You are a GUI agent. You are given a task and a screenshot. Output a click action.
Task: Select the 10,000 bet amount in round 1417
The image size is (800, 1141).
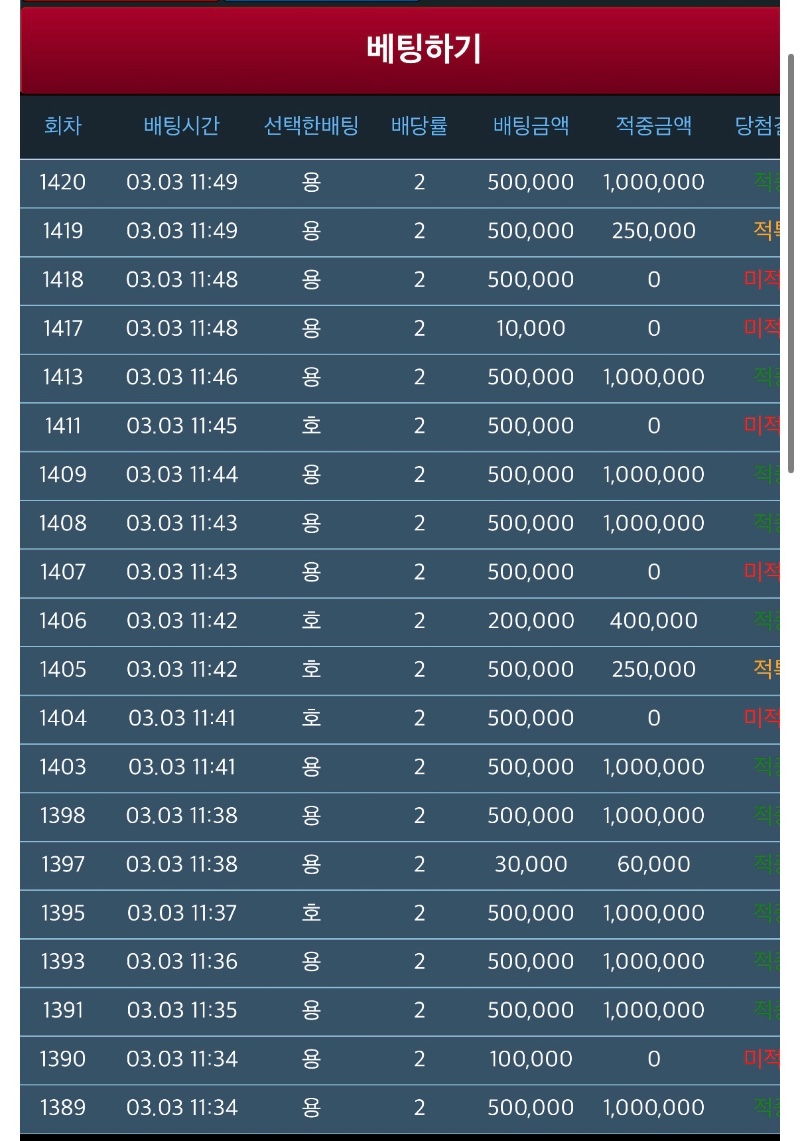tap(531, 328)
